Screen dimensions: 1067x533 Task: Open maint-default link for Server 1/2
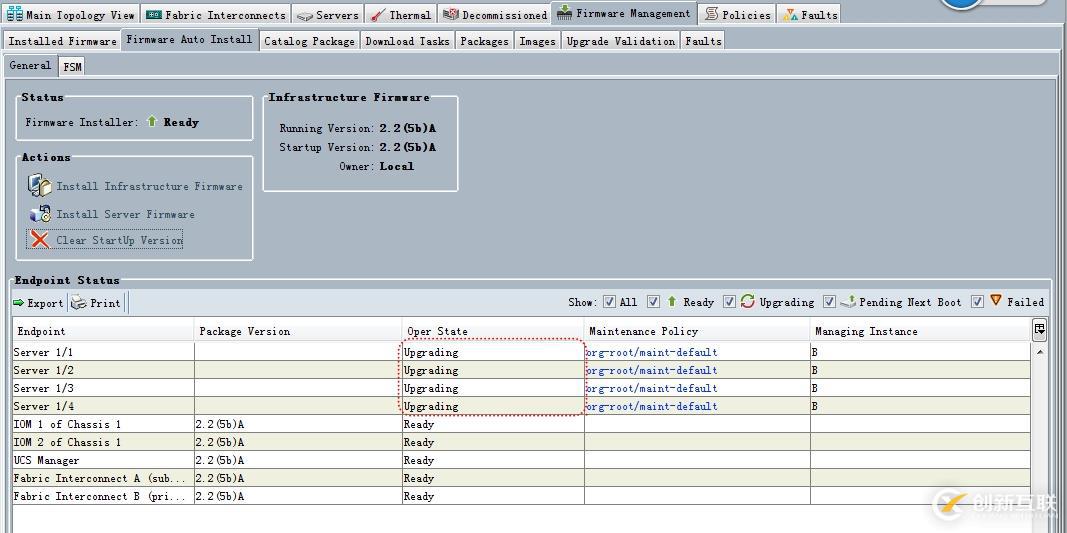pyautogui.click(x=651, y=370)
